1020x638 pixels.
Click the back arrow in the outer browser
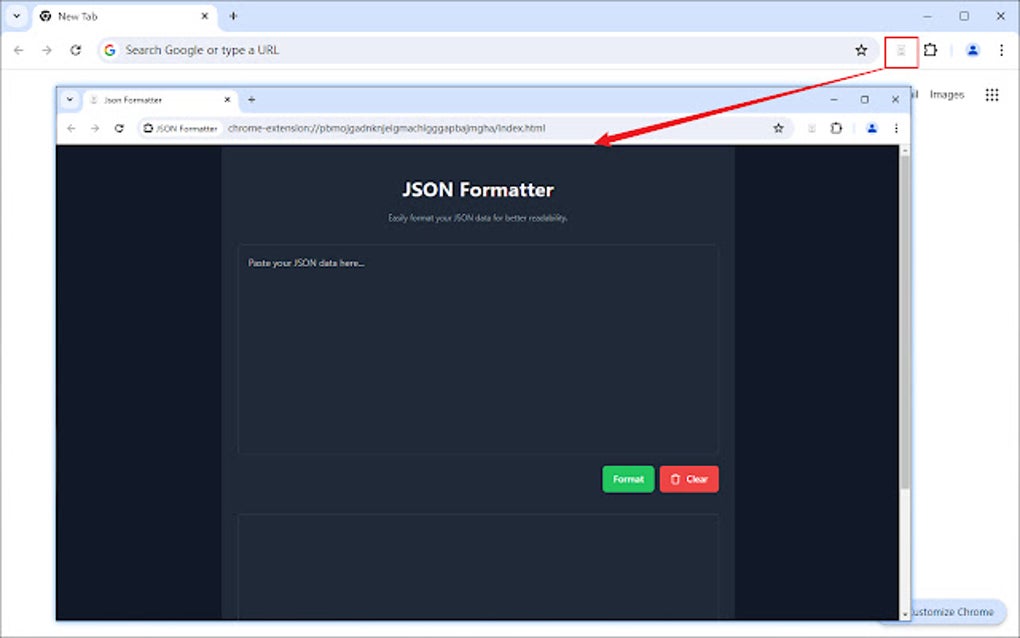click(18, 49)
